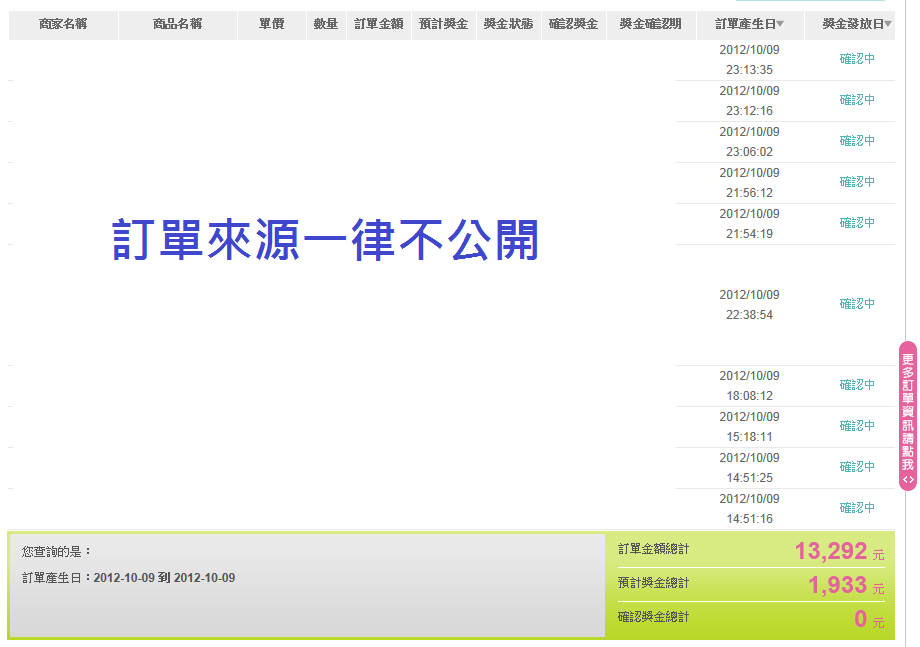Select order date 2012/10/09 14:51:16
920x647 pixels.
click(x=749, y=509)
